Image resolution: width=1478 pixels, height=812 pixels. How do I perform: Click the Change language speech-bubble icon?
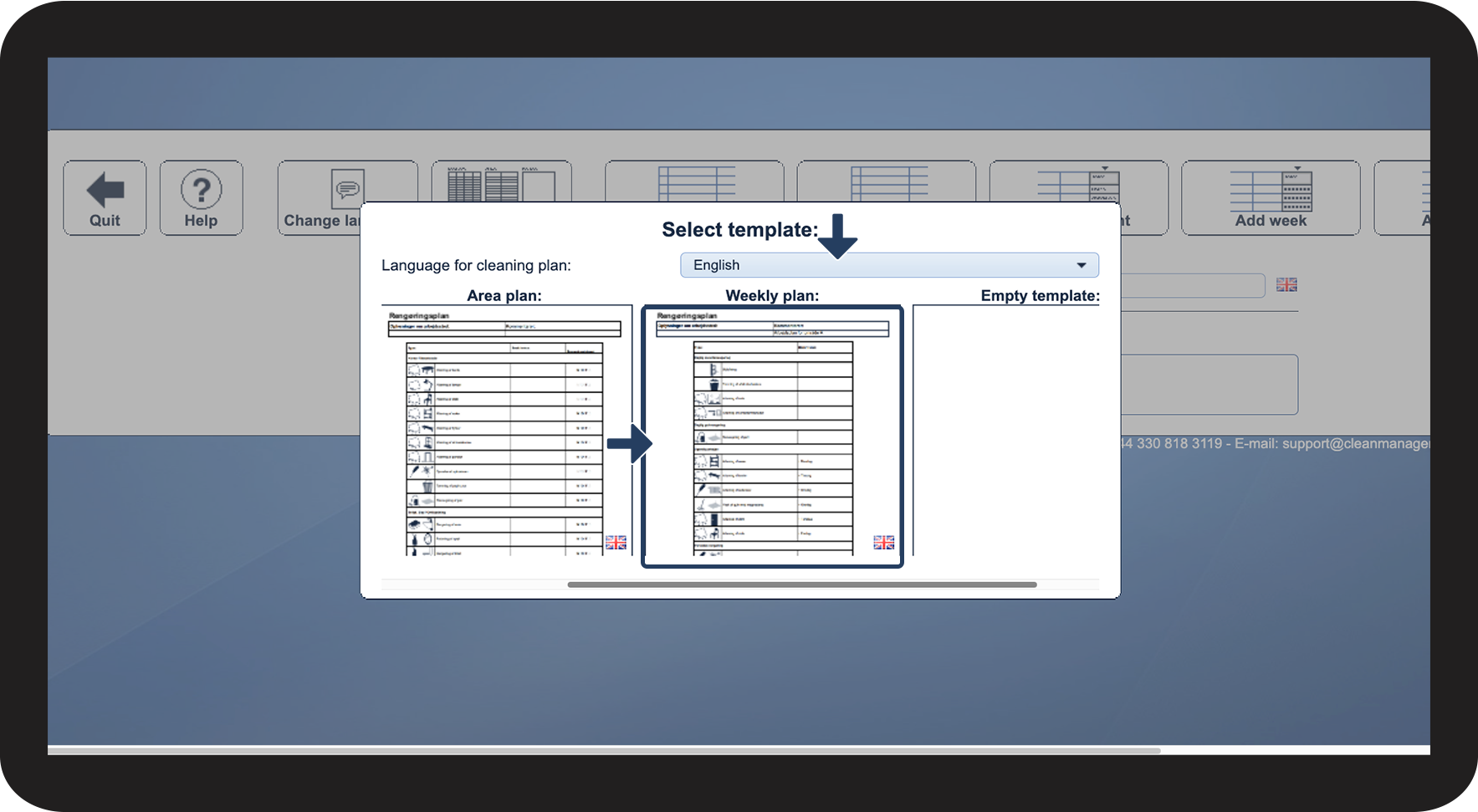[x=347, y=187]
